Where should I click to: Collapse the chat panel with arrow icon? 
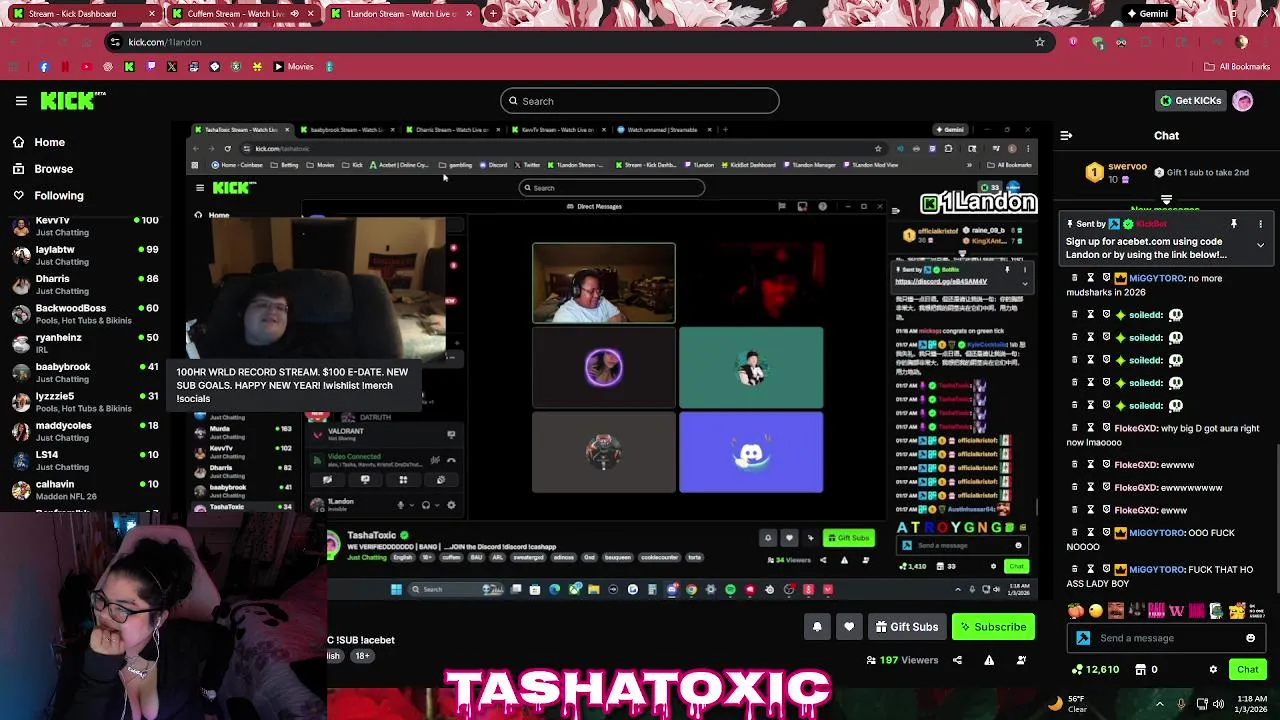click(x=1066, y=135)
